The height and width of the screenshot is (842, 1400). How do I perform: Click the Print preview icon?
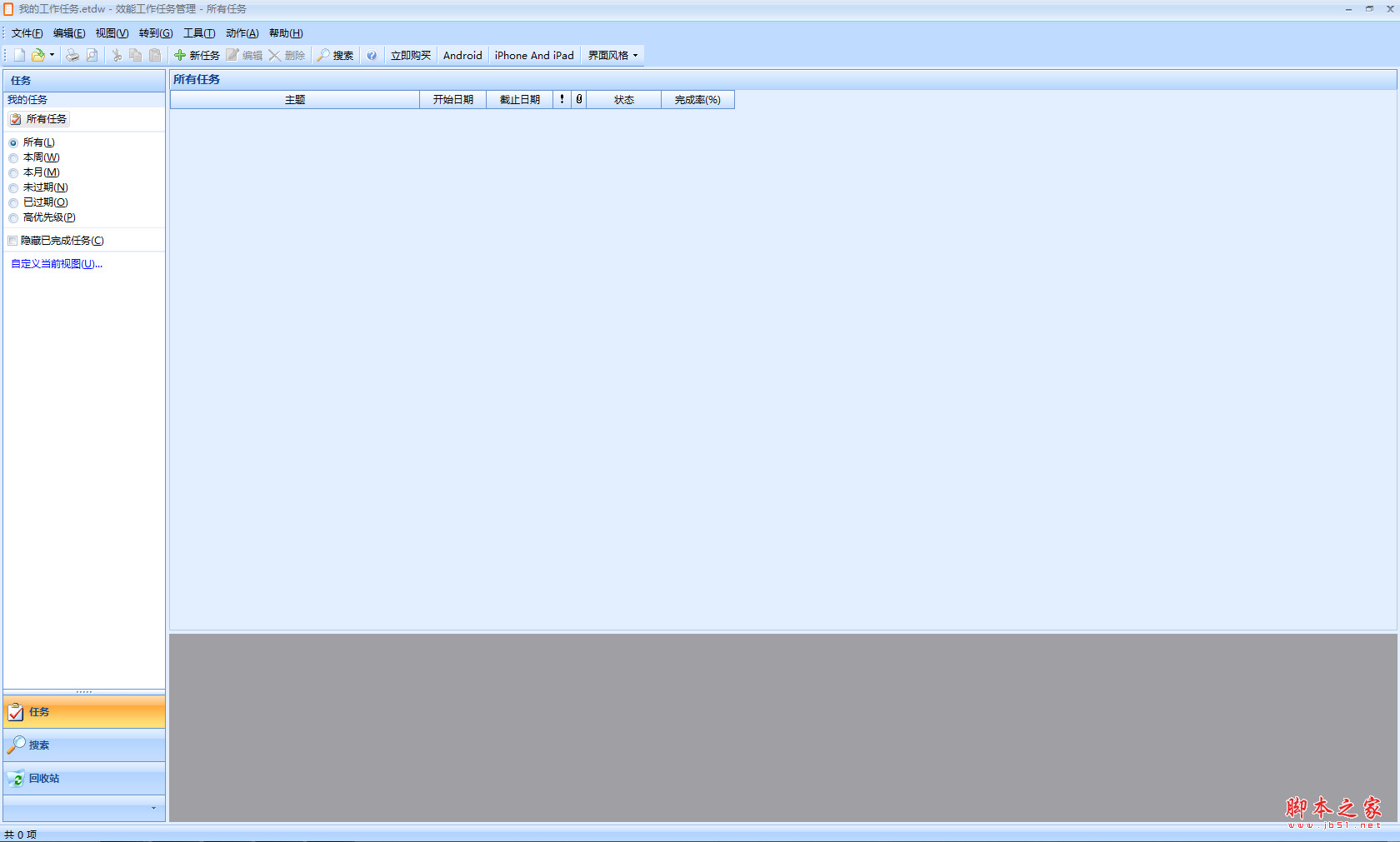point(92,55)
